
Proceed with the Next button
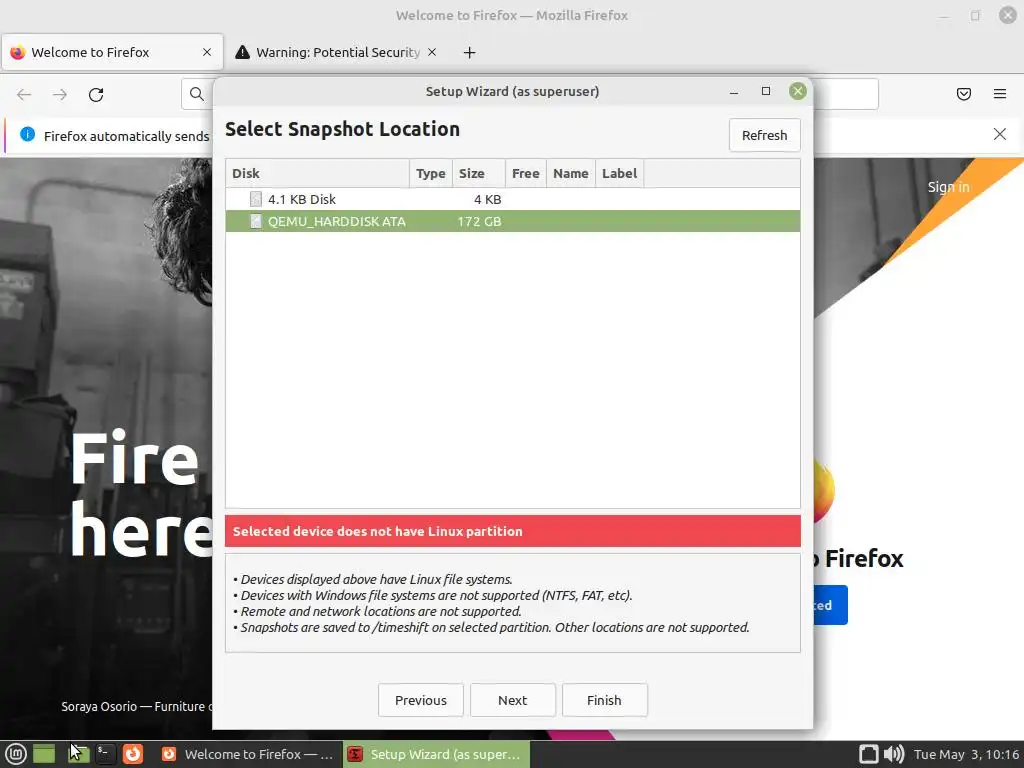point(513,700)
